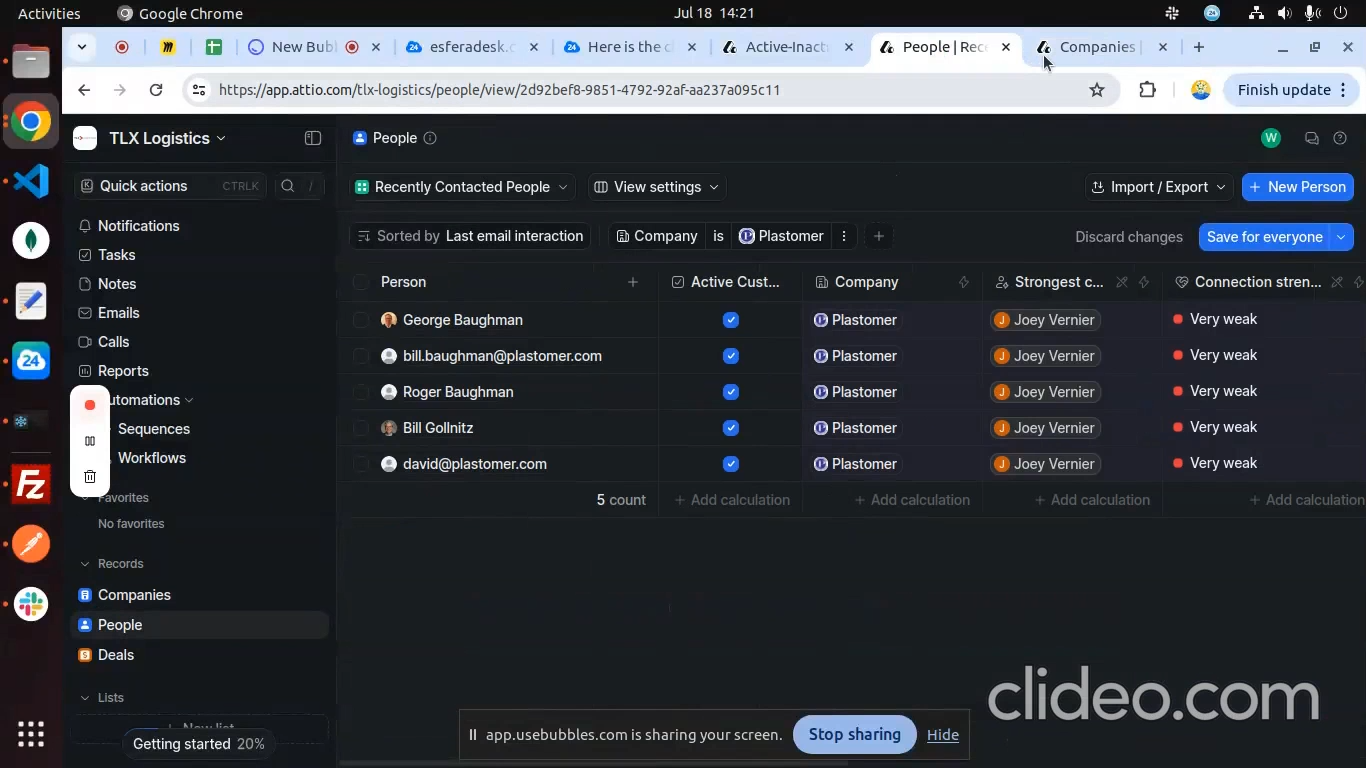
Task: Select the Roger Baughman row checkbox
Action: pos(361,392)
